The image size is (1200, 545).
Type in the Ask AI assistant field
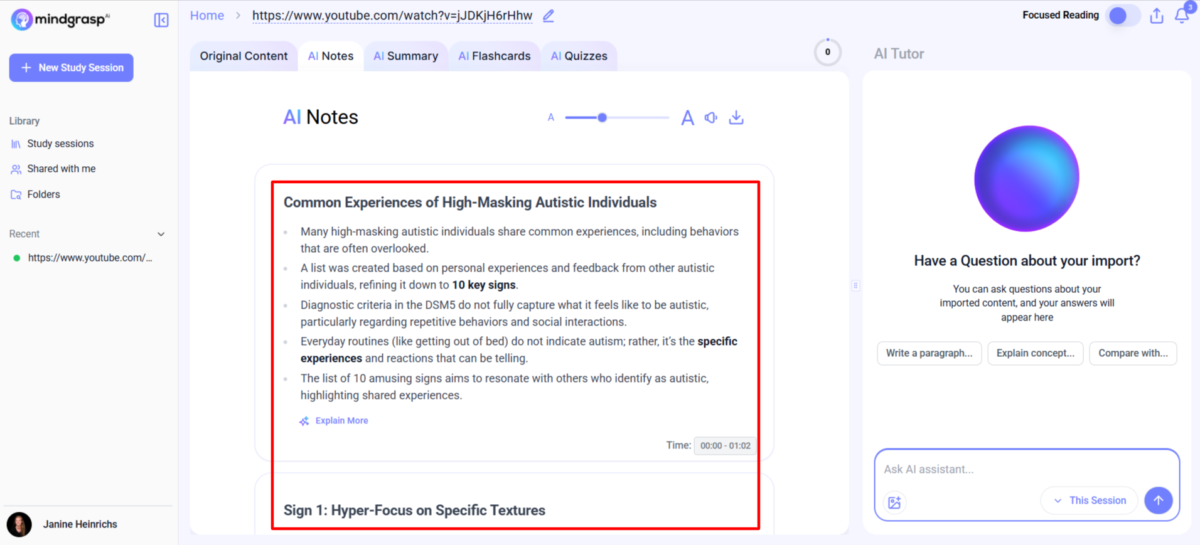tap(1010, 470)
